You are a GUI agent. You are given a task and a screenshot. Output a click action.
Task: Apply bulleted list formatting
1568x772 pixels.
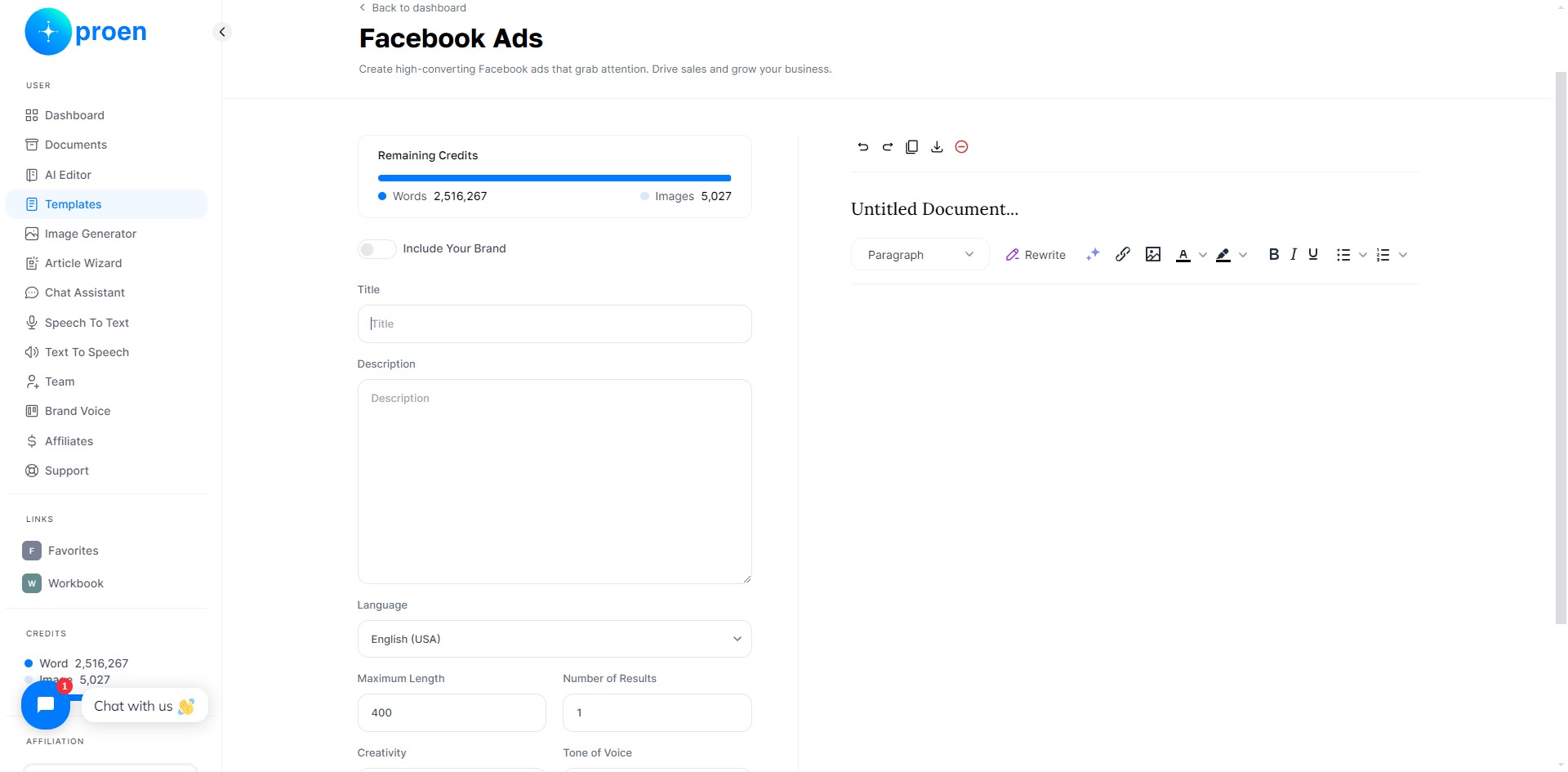click(x=1343, y=255)
